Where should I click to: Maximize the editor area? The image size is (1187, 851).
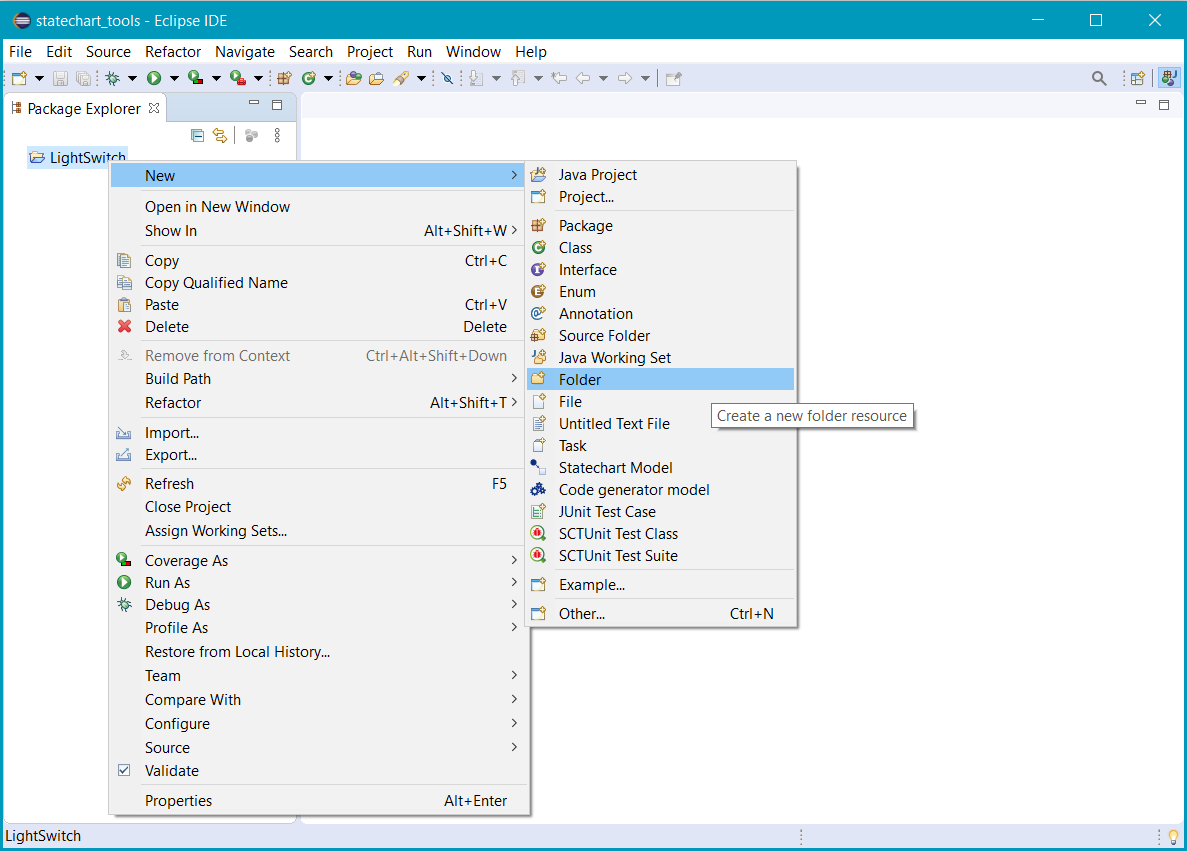pos(1164,104)
